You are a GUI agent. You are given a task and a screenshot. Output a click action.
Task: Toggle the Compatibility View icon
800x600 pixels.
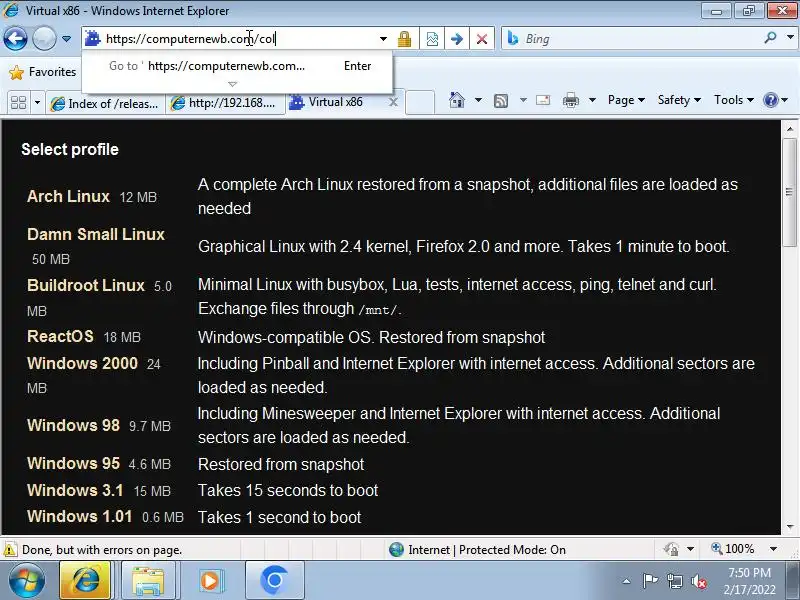tap(432, 39)
